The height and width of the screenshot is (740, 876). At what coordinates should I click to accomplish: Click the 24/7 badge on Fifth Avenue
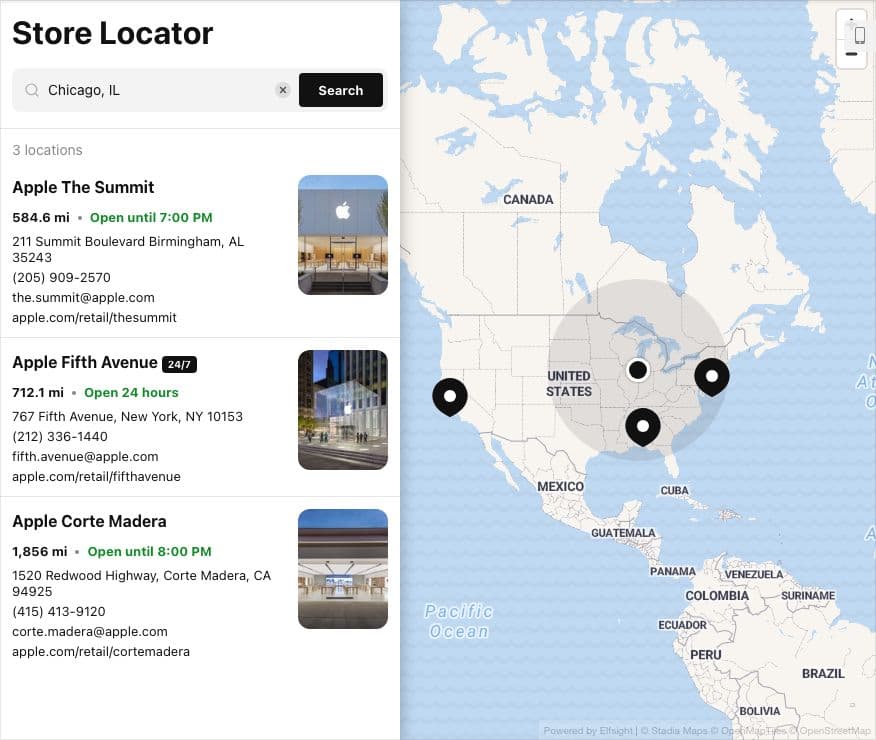coord(179,364)
